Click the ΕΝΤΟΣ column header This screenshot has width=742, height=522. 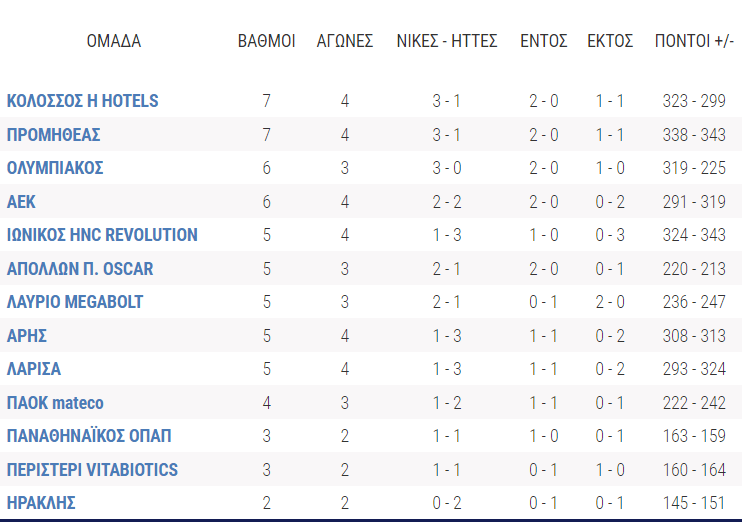click(544, 41)
